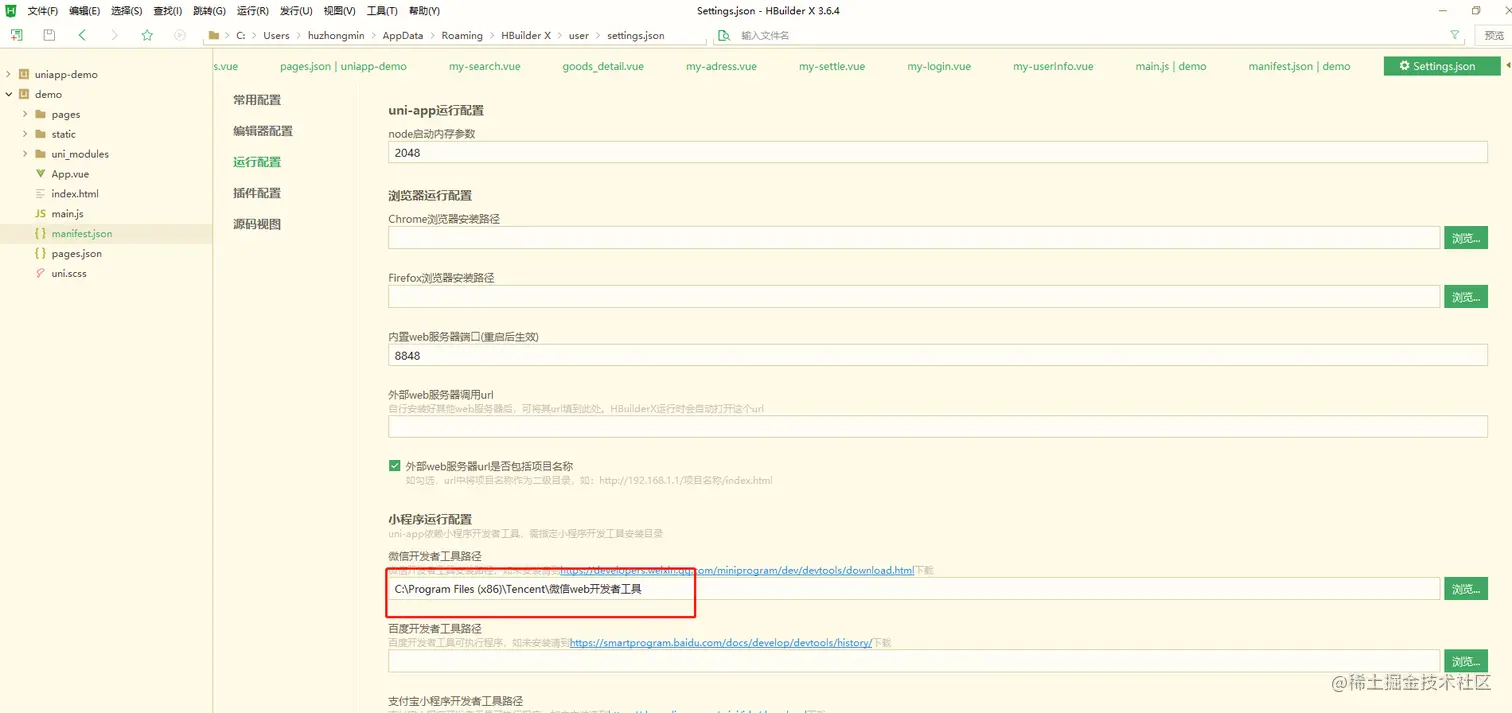Viewport: 1512px width, 713px height.
Task: Switch to my-search.vue tab
Action: click(485, 66)
